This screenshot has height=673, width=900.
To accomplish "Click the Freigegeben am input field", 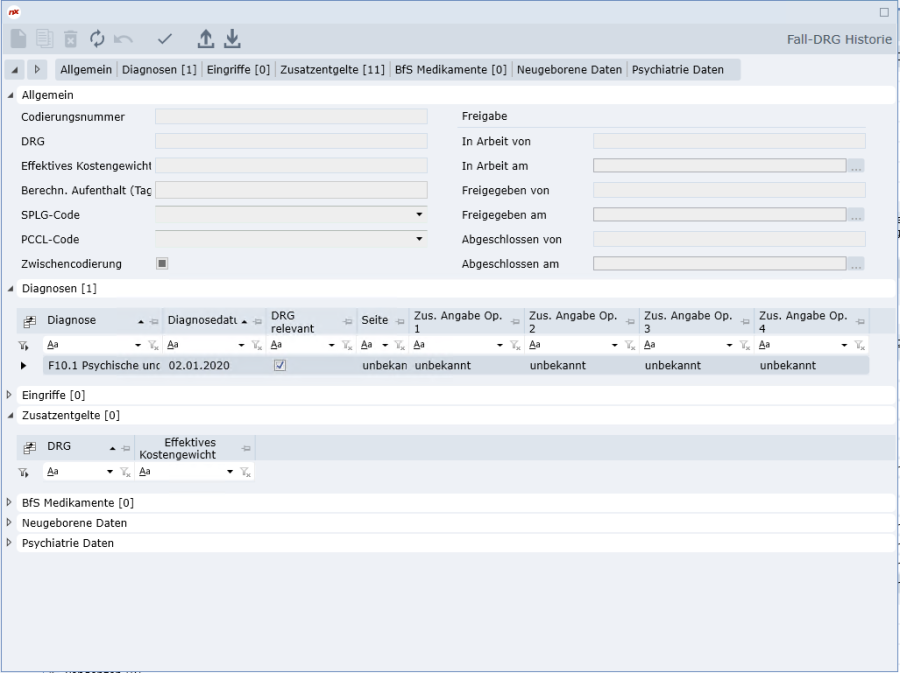I will pos(719,215).
